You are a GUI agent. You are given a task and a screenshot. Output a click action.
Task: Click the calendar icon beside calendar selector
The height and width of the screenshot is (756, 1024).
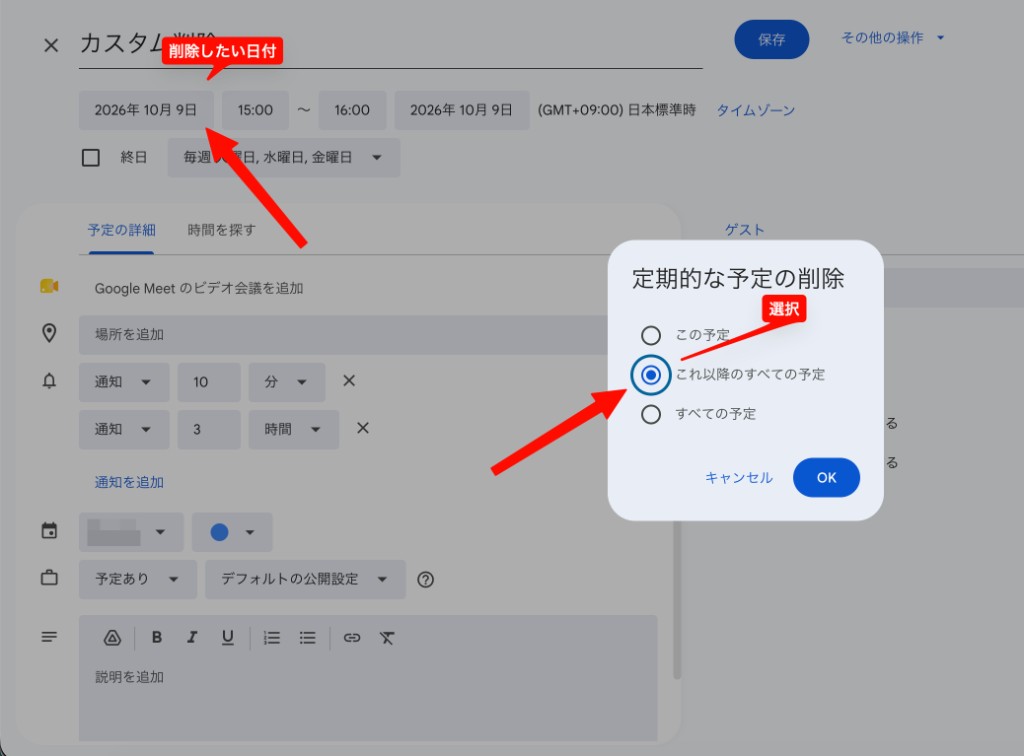pos(49,530)
